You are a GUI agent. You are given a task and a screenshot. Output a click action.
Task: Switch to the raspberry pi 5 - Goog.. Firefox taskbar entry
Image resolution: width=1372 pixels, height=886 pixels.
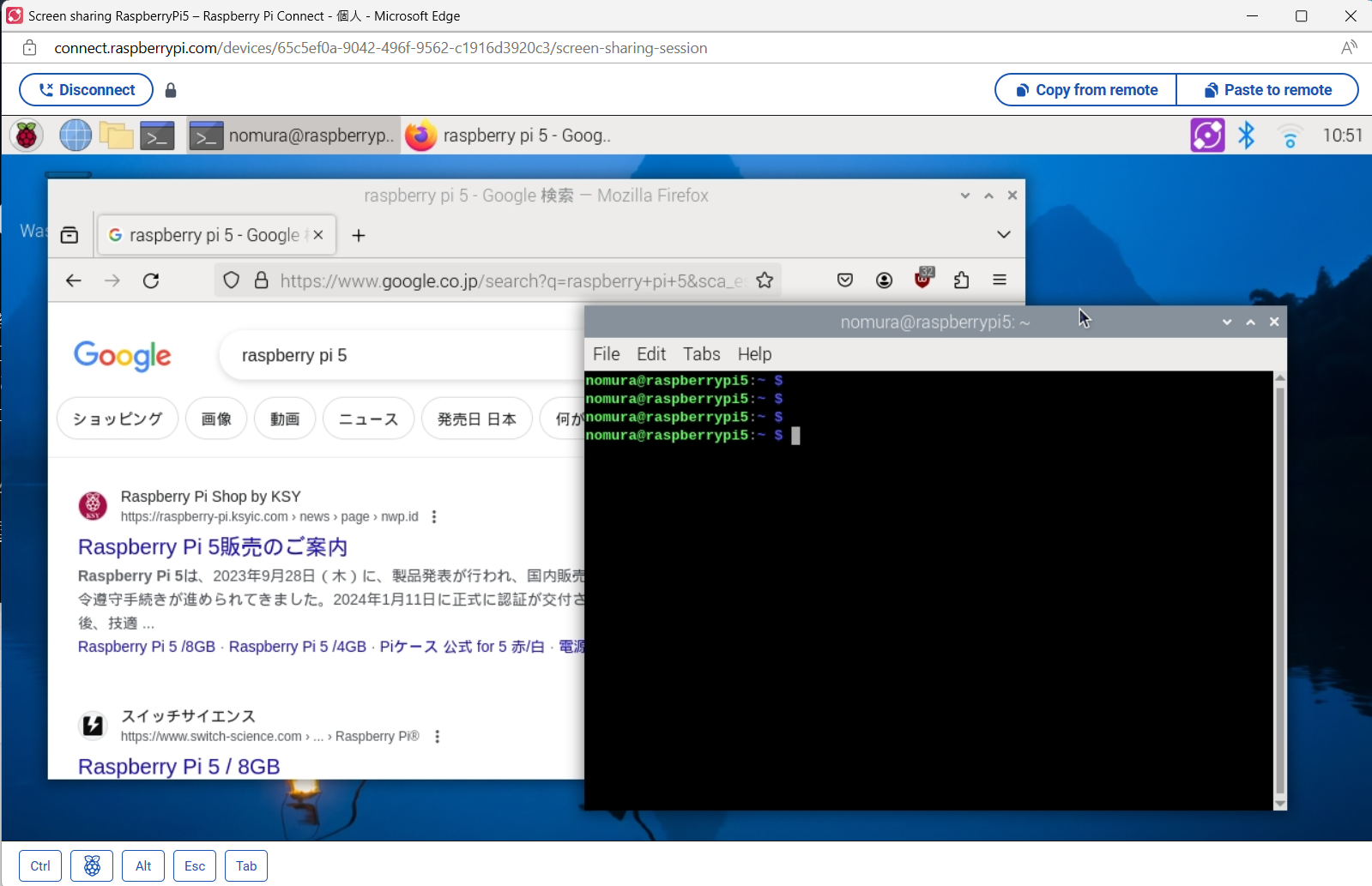pos(509,136)
